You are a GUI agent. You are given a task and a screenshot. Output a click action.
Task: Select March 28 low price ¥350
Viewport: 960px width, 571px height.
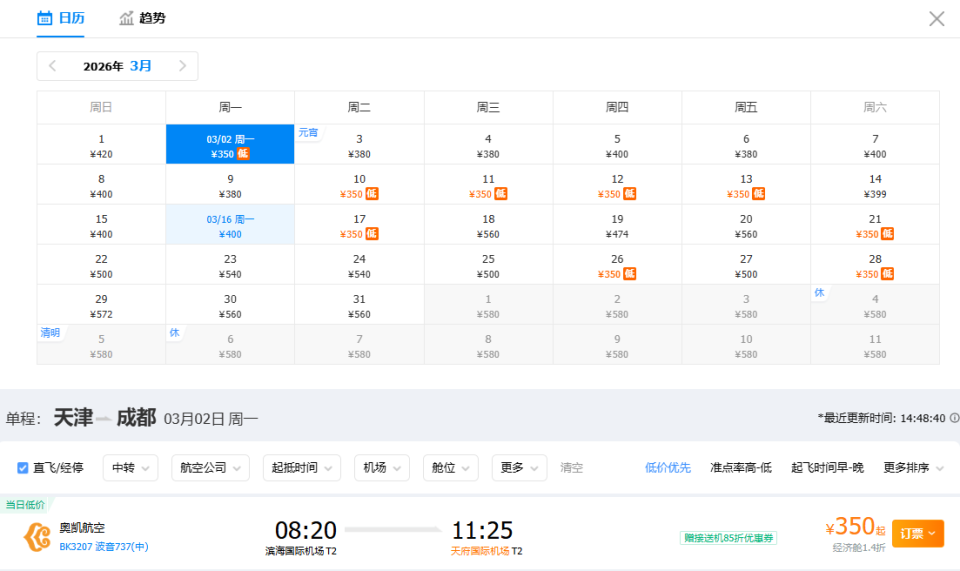(x=875, y=265)
